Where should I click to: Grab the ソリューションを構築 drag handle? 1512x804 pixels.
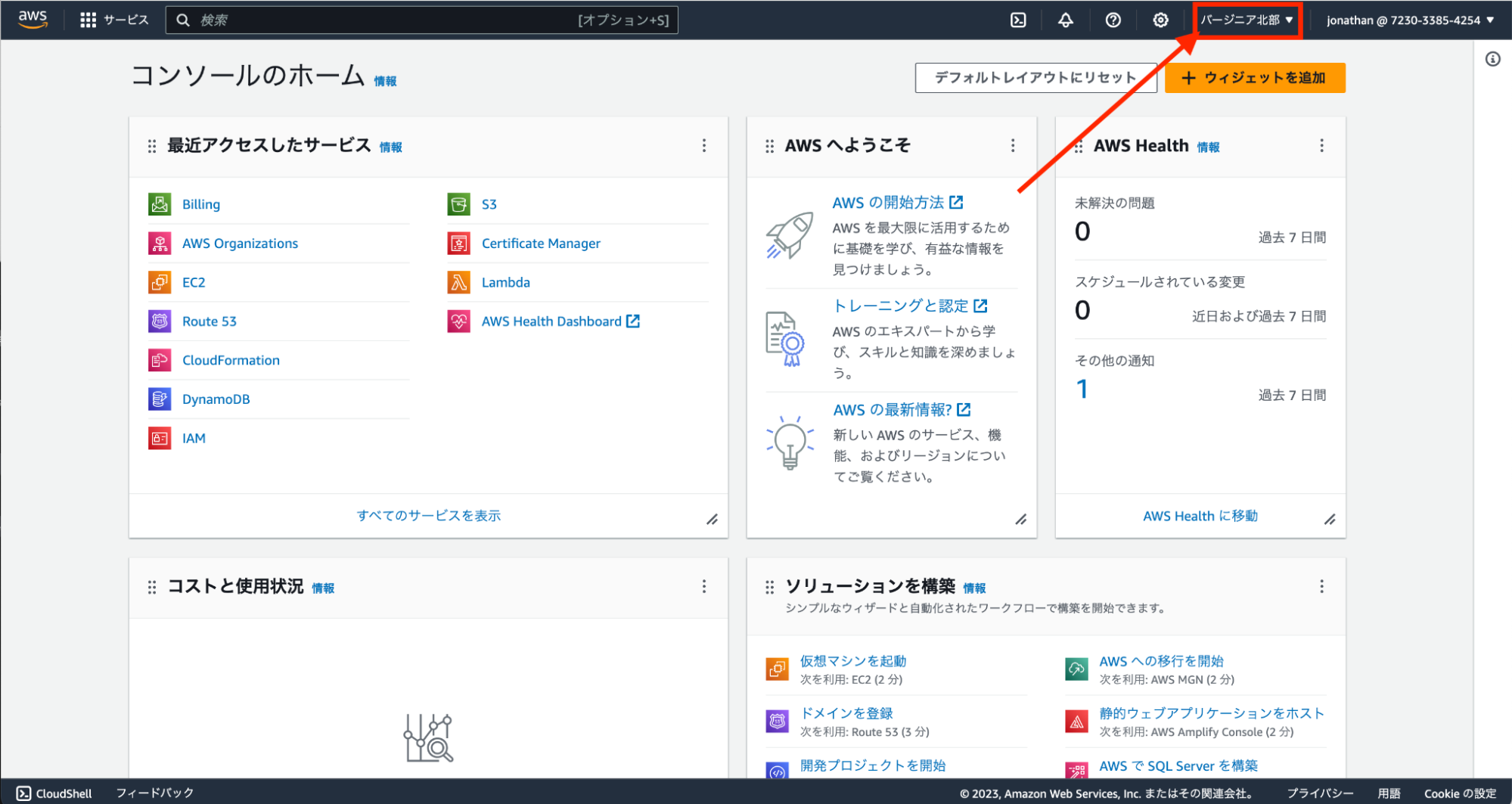point(769,587)
